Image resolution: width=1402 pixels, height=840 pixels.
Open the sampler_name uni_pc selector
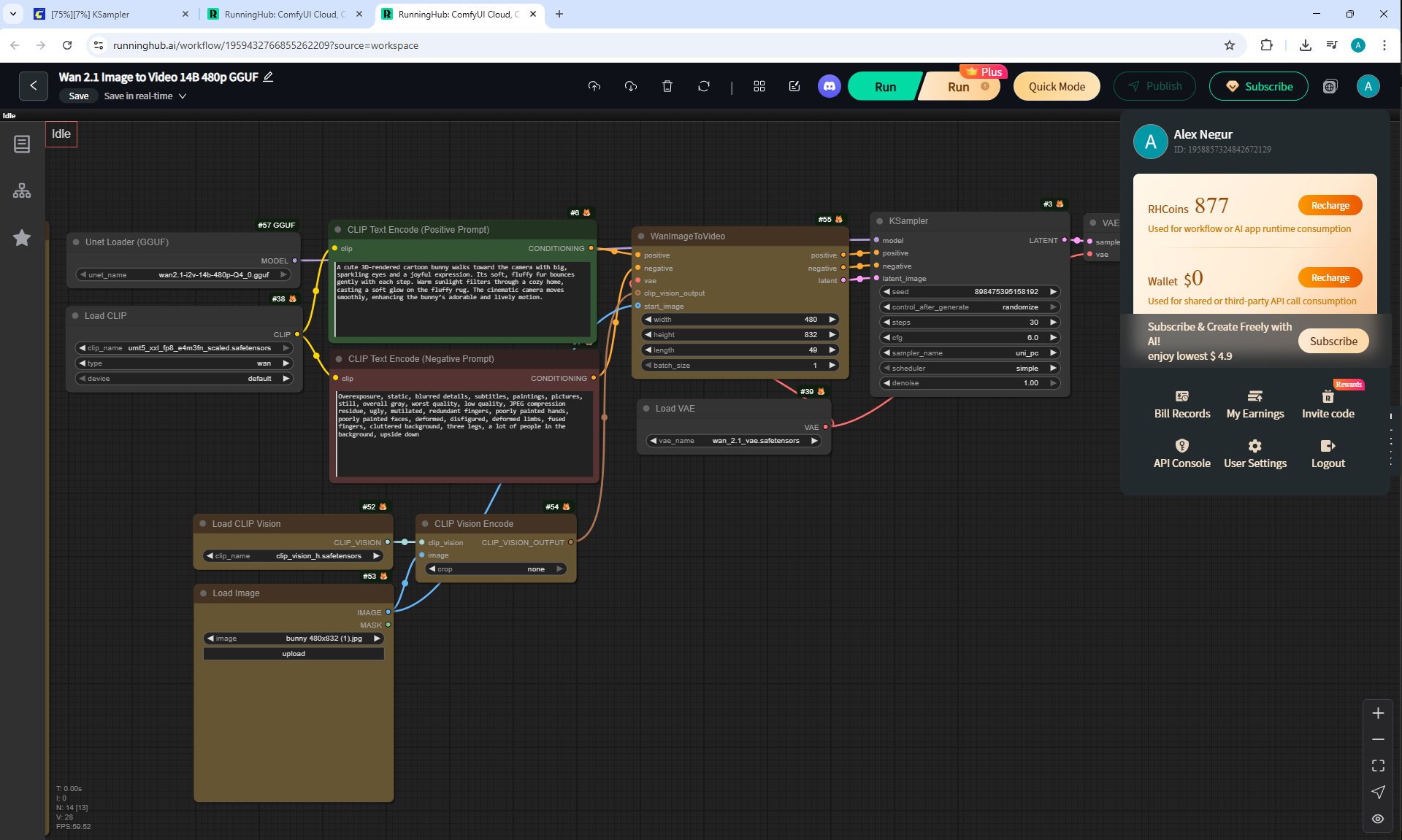pyautogui.click(x=970, y=353)
